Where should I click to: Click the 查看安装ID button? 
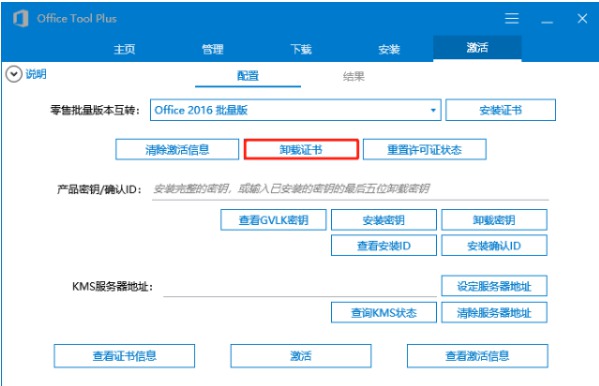384,245
